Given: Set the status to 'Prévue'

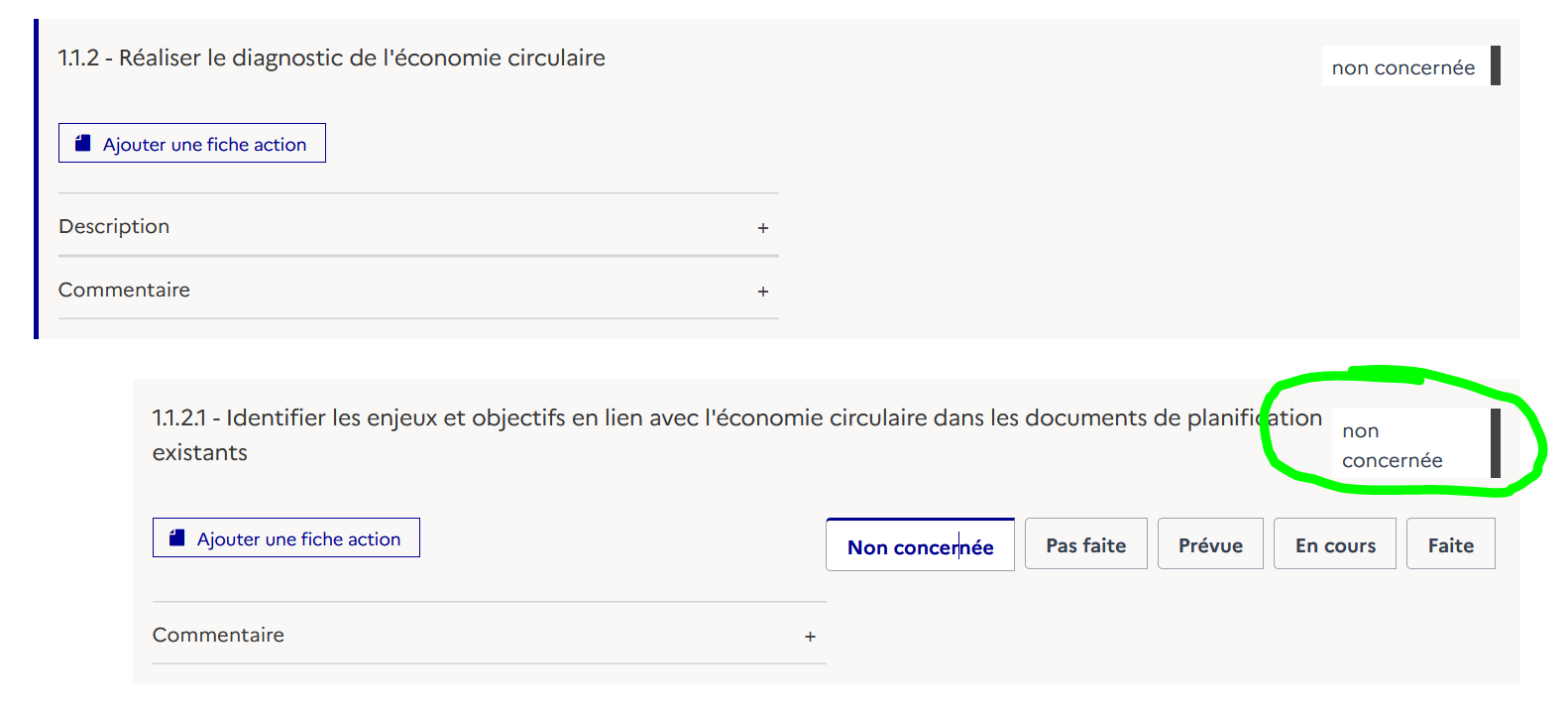Looking at the screenshot, I should (1210, 543).
